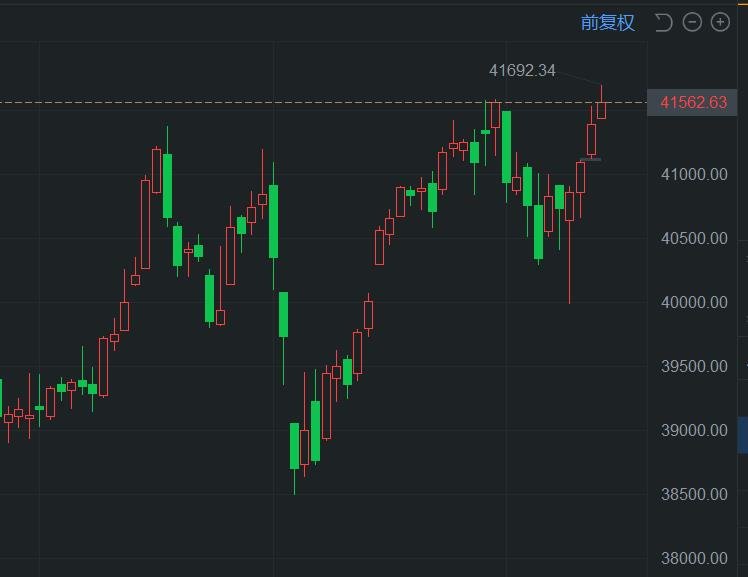Open the 前复权 adjustment dropdown
Viewport: 748px width, 577px height.
coord(607,22)
